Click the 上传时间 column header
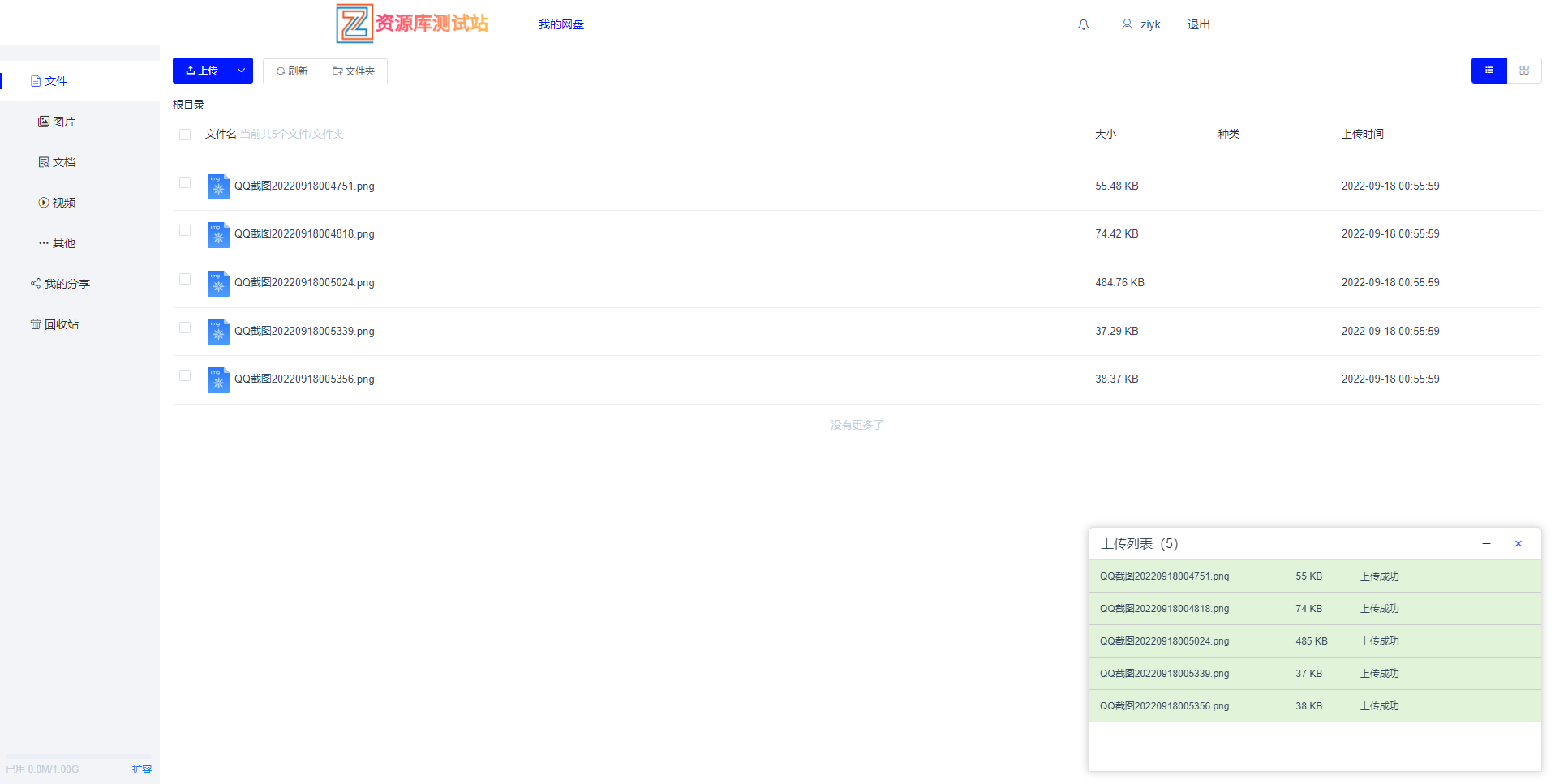The image size is (1555, 784). pyautogui.click(x=1363, y=134)
